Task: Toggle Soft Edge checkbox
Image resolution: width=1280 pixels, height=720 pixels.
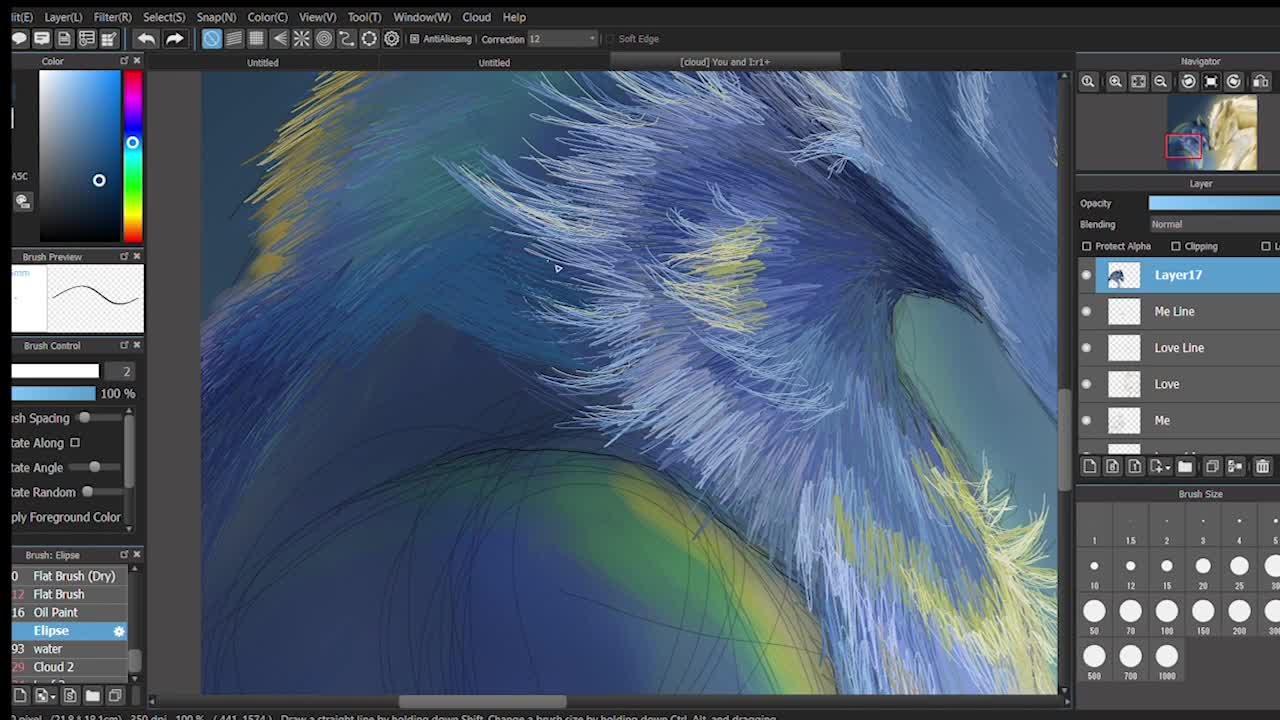Action: [x=610, y=39]
